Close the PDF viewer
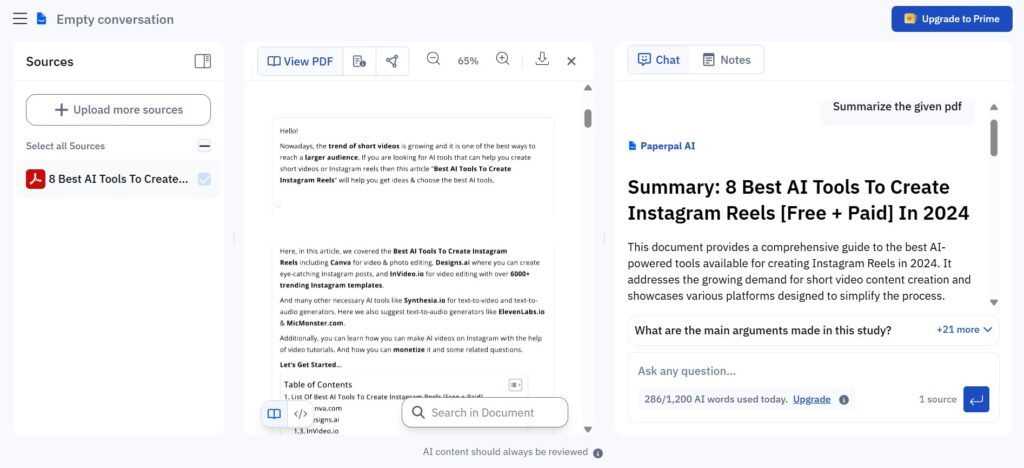Viewport: 1024px width, 468px height. 571,61
